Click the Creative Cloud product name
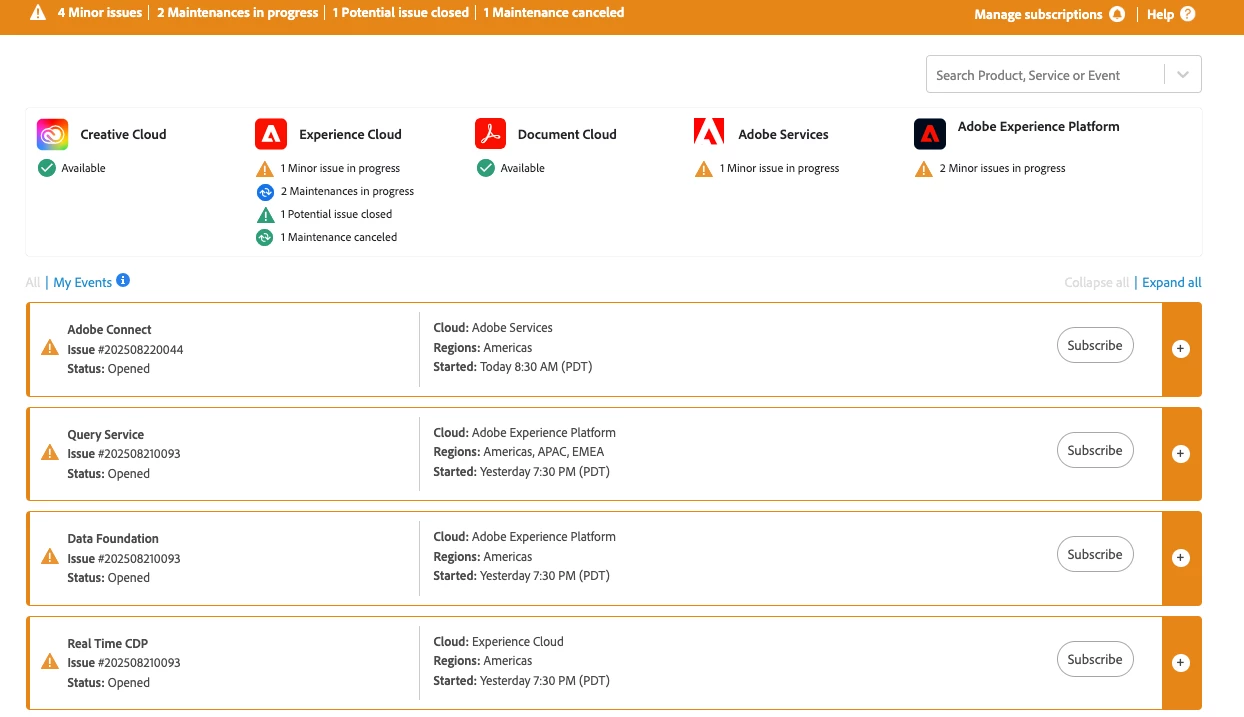Image resolution: width=1244 pixels, height=717 pixels. (123, 134)
